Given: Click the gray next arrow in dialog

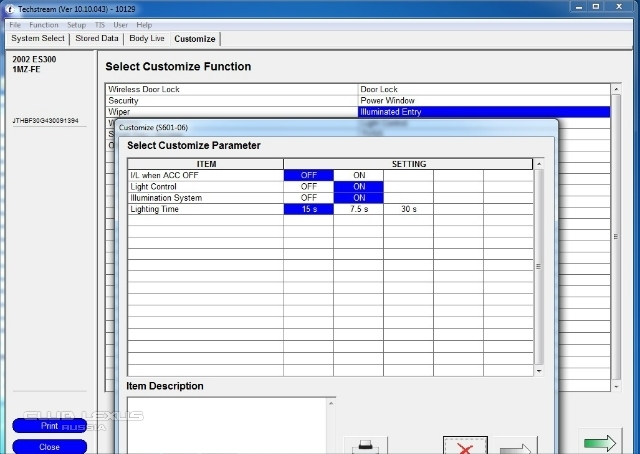Looking at the screenshot, I should [x=516, y=446].
